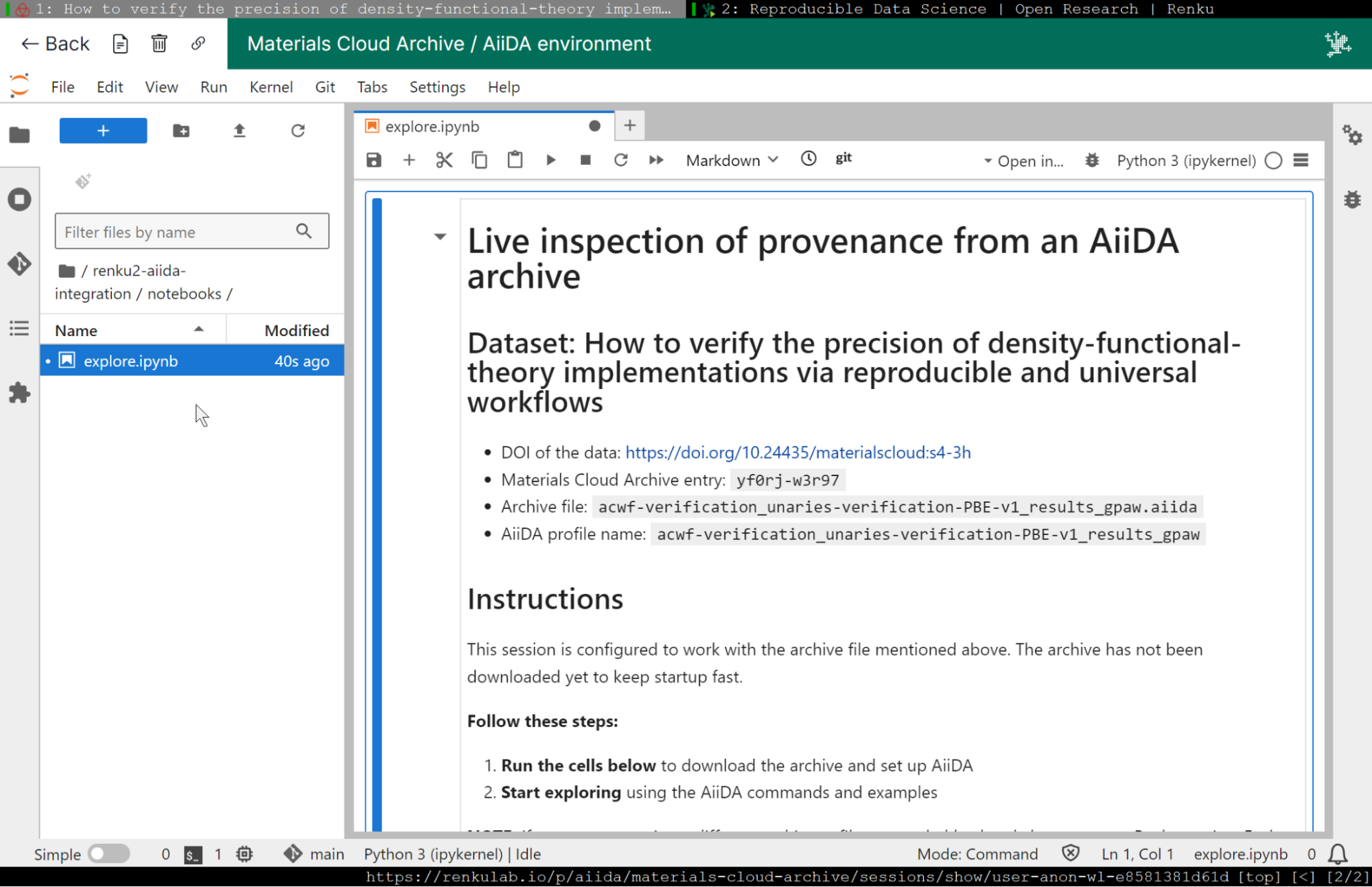Open the Git sidebar panel
The width and height of the screenshot is (1372, 887).
19,263
